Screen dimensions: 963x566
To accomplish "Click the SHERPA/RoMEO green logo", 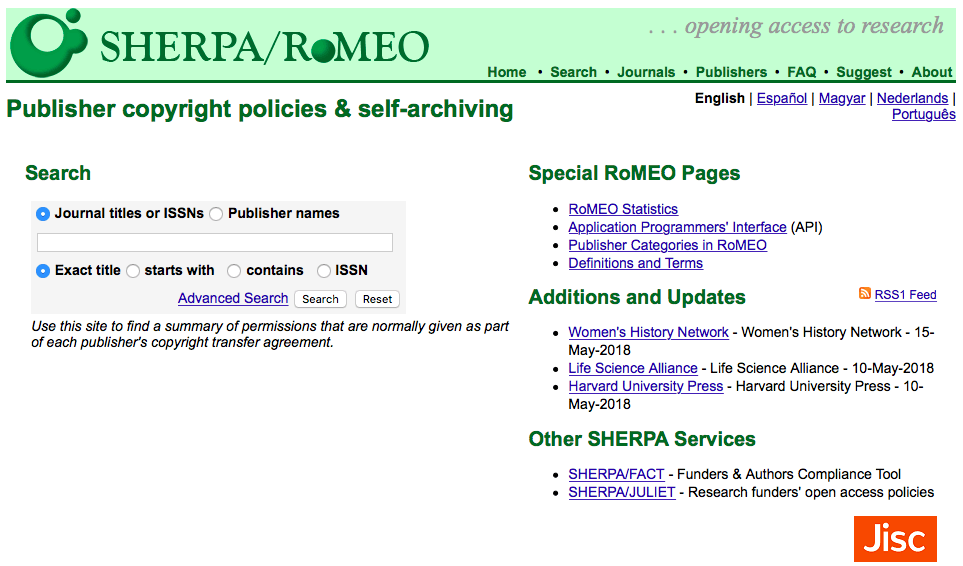I will coord(219,43).
